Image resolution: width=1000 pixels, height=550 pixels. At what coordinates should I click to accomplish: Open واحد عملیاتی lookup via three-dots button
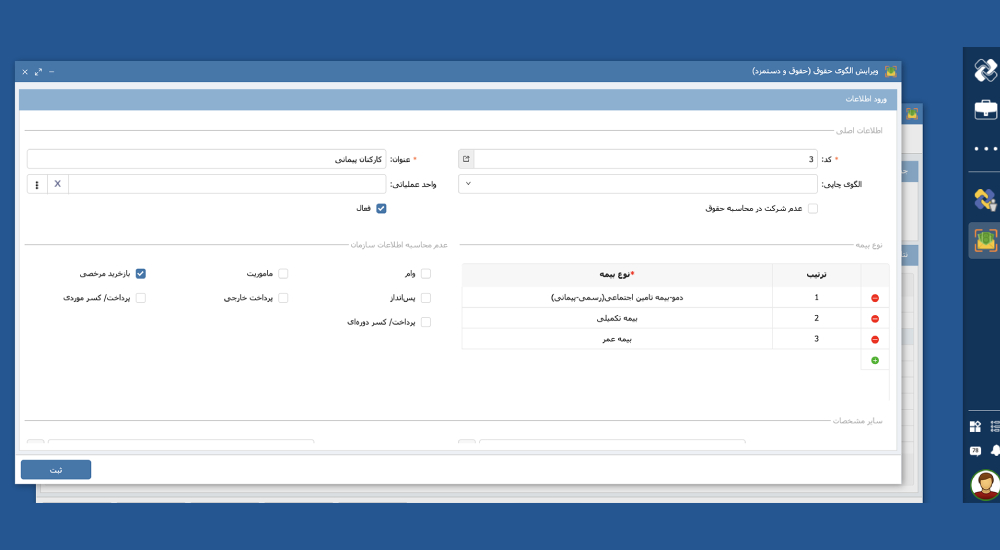[x=37, y=184]
